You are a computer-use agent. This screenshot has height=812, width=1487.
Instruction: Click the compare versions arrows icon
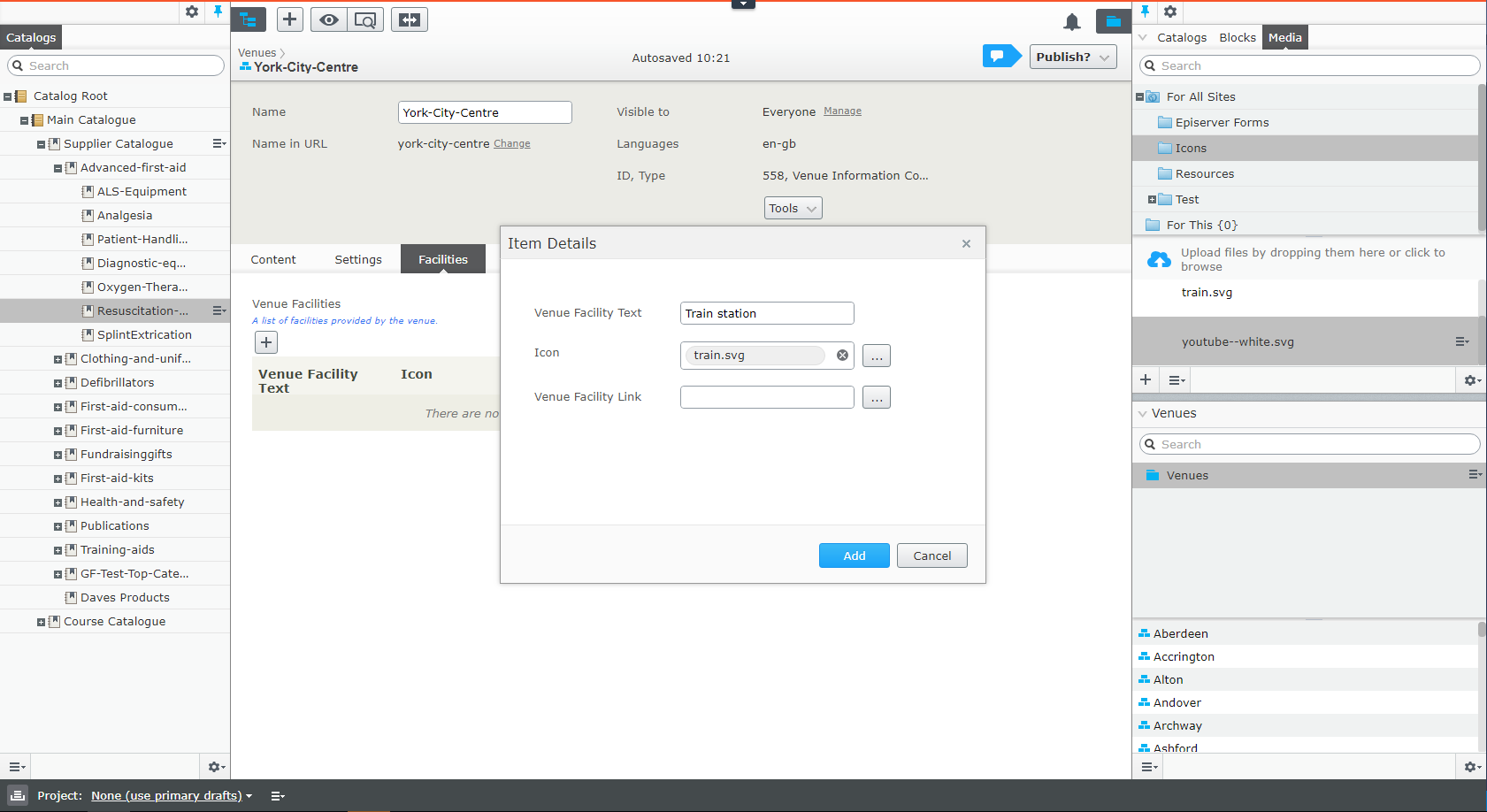409,19
